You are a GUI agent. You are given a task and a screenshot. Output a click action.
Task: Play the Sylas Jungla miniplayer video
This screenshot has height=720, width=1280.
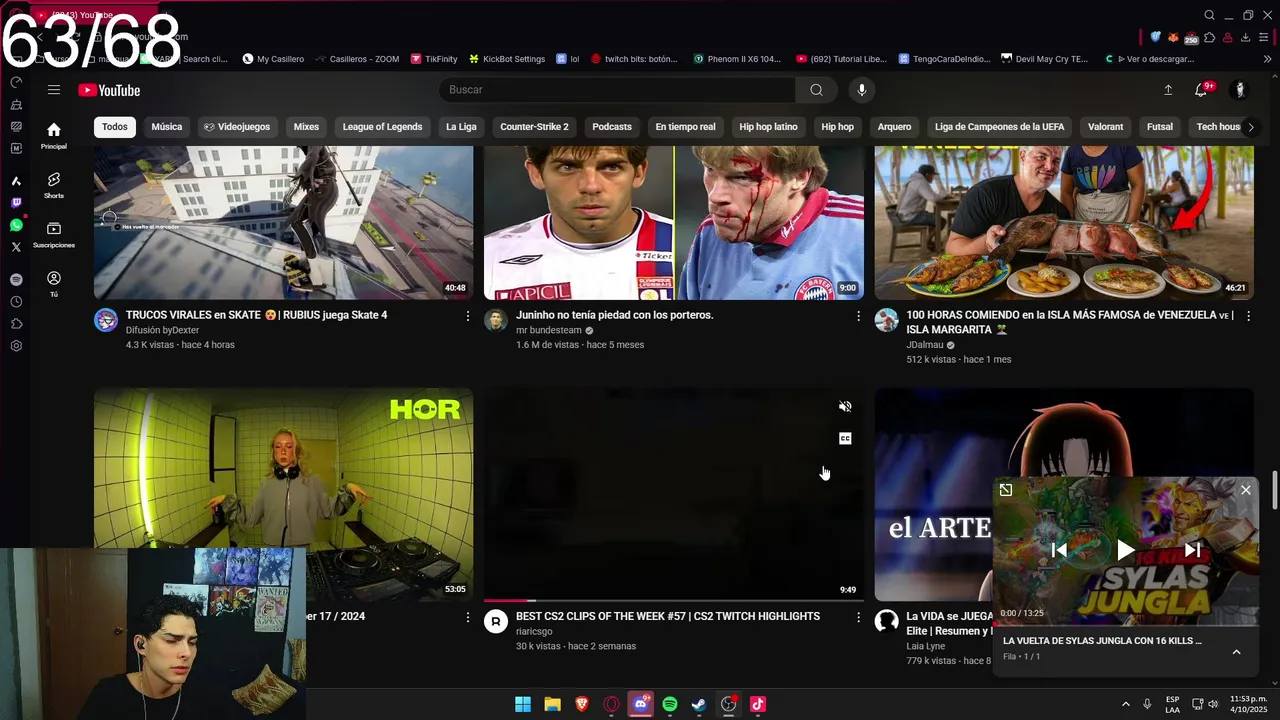[1125, 549]
